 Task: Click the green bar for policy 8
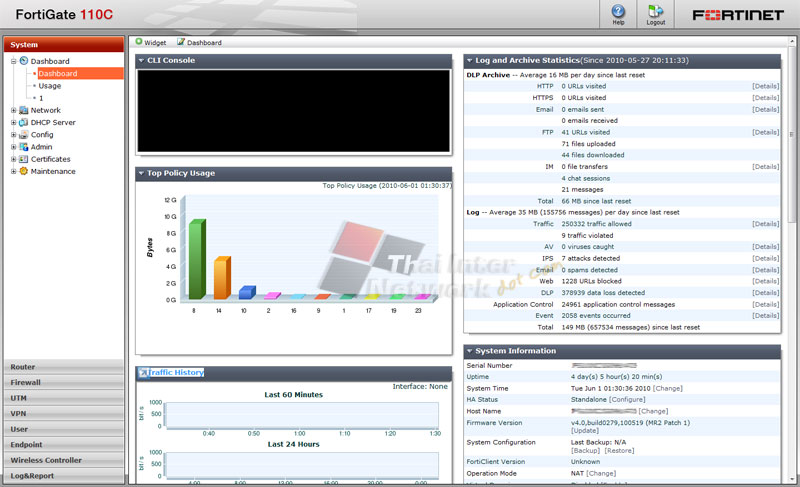click(x=196, y=259)
